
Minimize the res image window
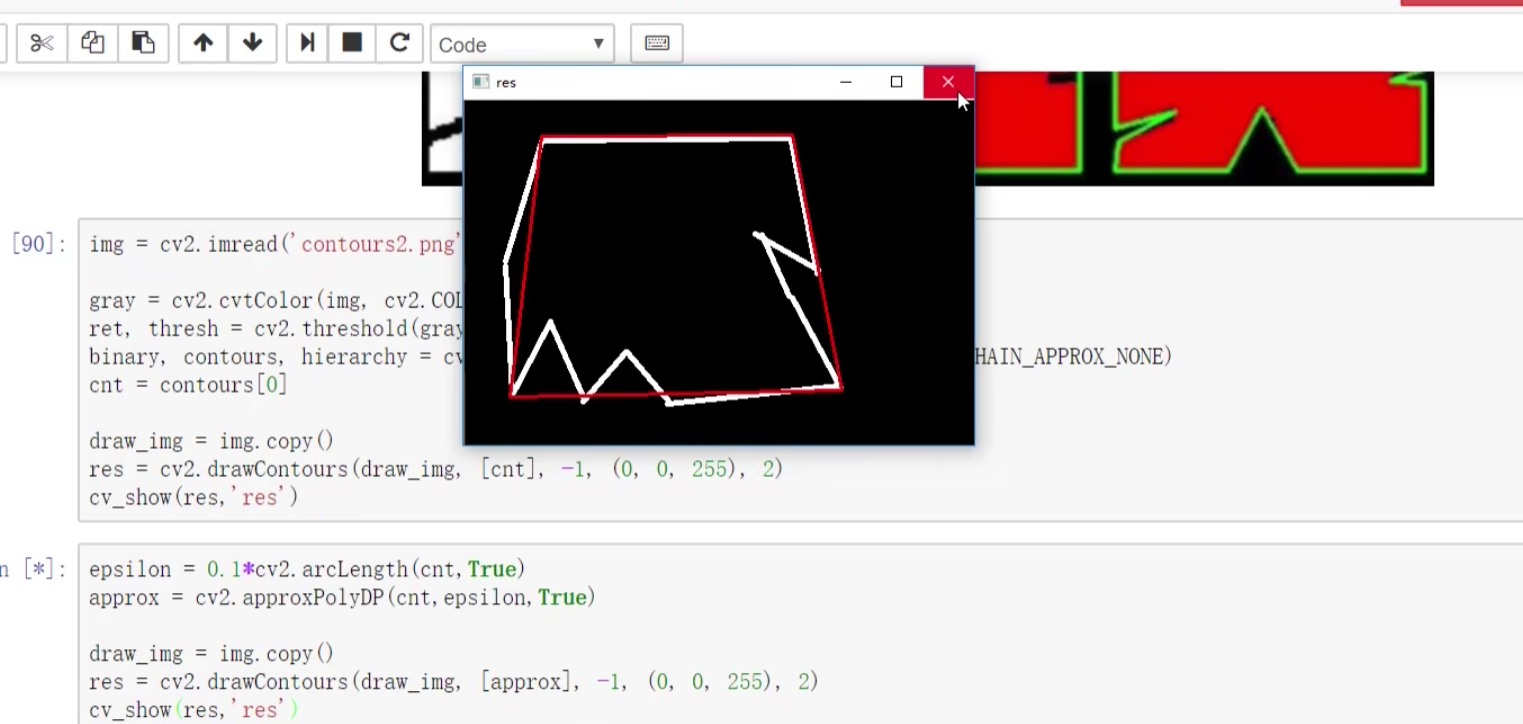coord(846,82)
